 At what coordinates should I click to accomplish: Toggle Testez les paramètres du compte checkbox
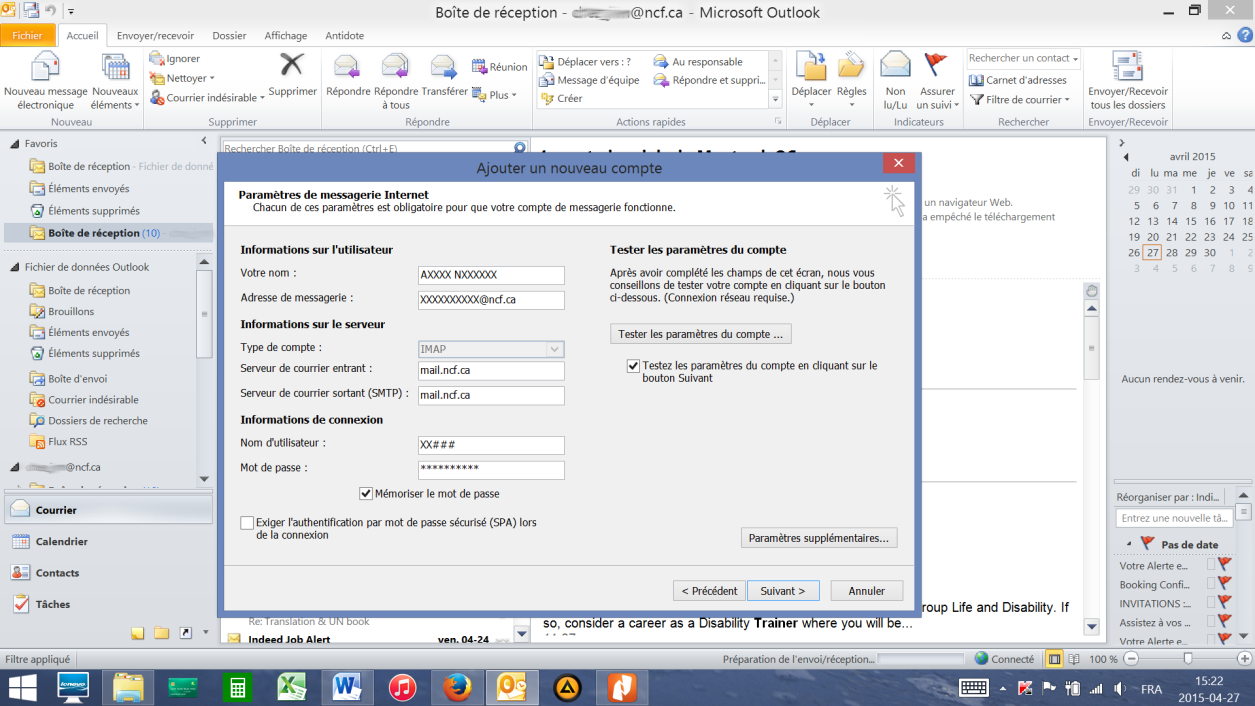coord(633,366)
